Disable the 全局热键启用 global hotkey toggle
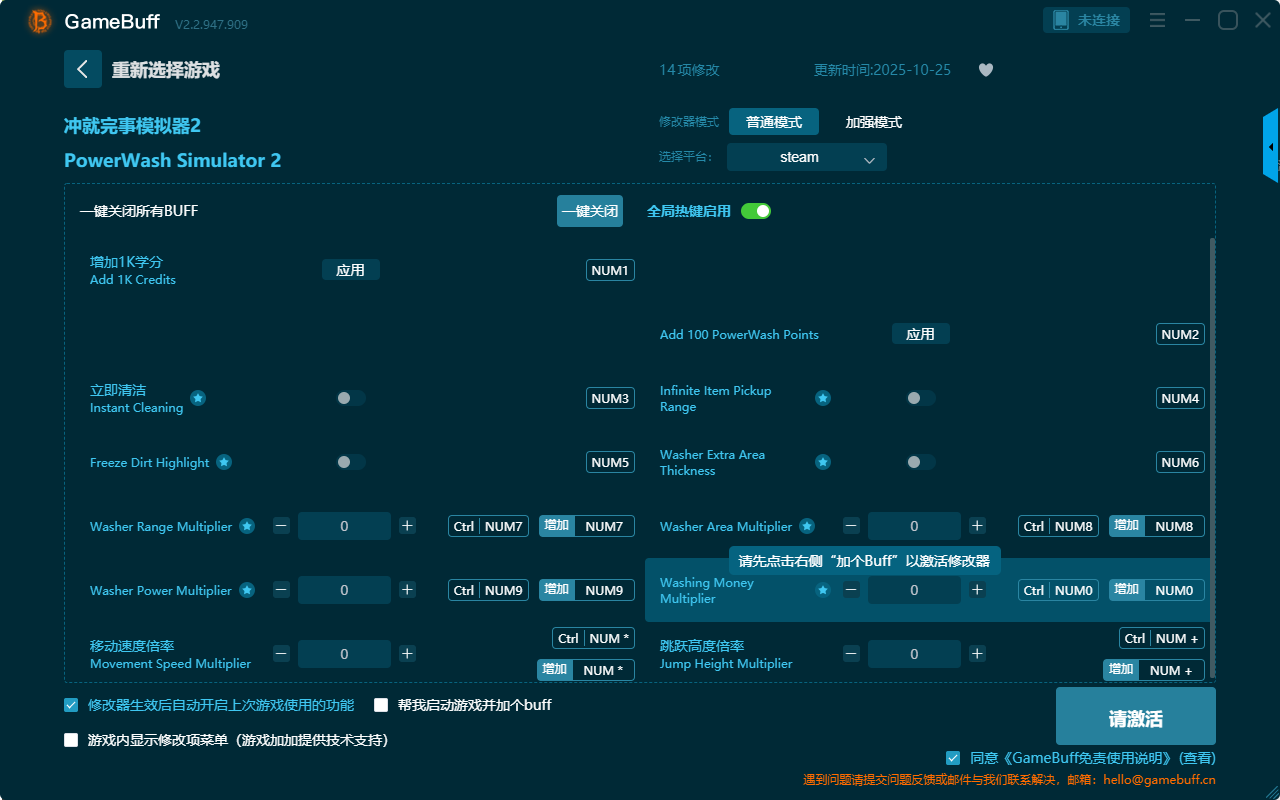The height and width of the screenshot is (800, 1280). click(x=756, y=211)
